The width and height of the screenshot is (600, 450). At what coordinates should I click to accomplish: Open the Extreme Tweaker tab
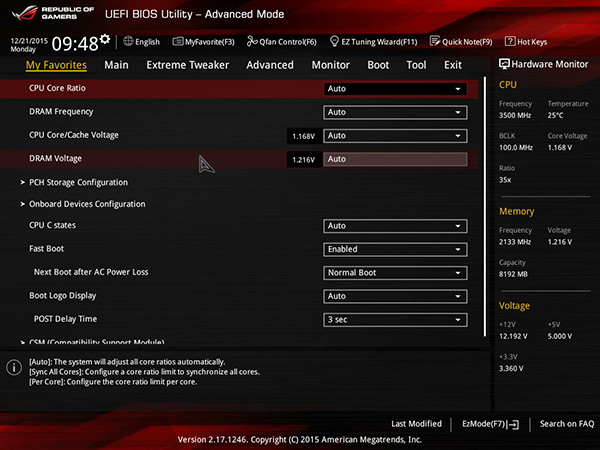coord(188,65)
